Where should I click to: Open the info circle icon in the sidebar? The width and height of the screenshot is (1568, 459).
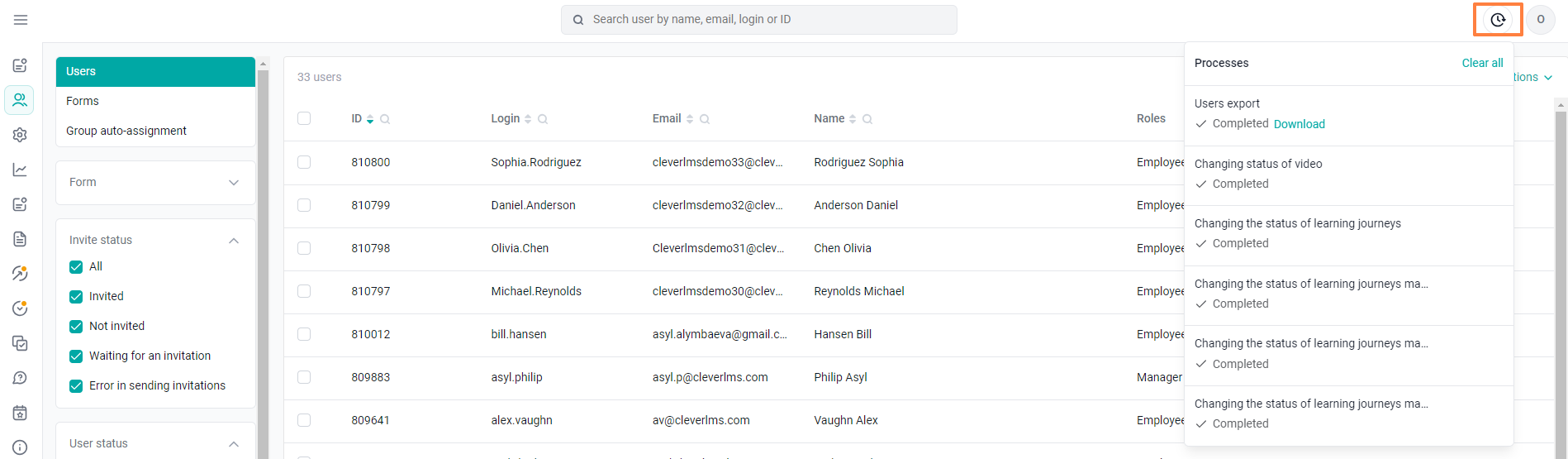pyautogui.click(x=20, y=447)
